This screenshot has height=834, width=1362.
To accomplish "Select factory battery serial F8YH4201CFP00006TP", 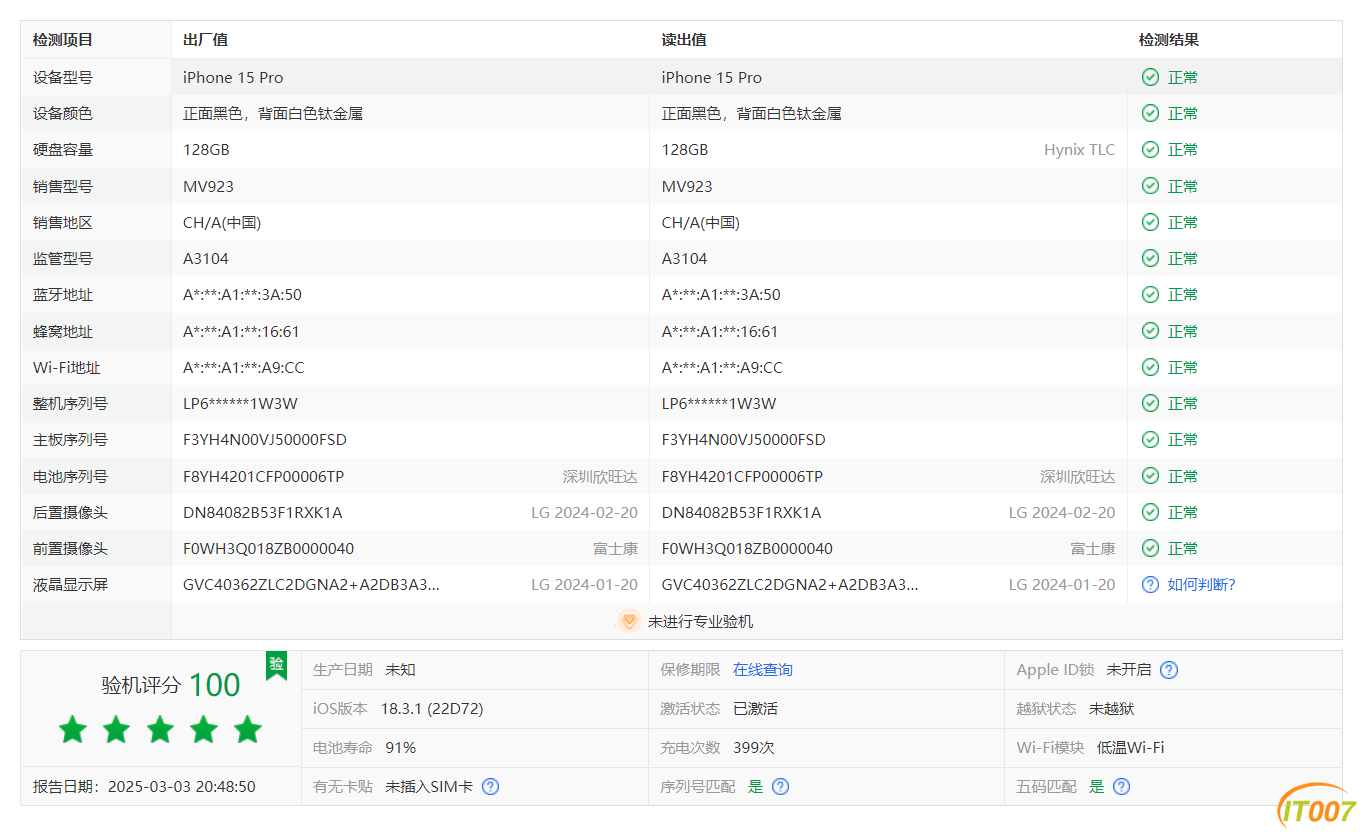I will (263, 476).
